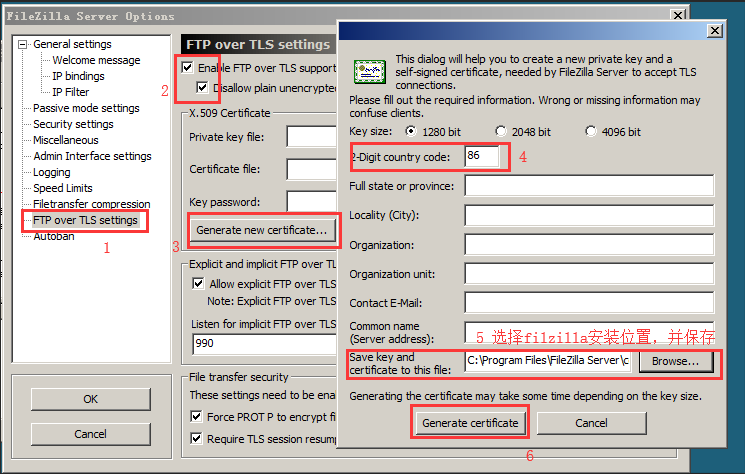The height and width of the screenshot is (474, 745).
Task: Toggle Enable FTP over TLS support checkbox
Action: point(188,68)
